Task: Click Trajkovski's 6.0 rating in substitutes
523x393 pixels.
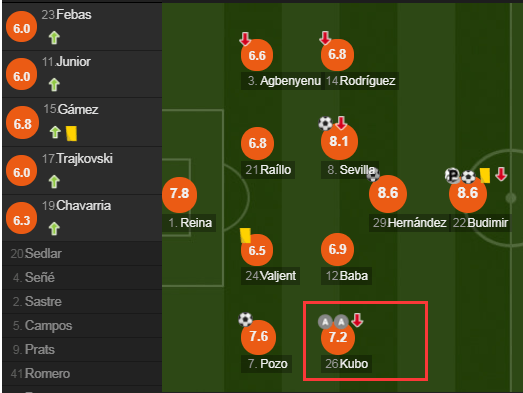Action: [x=22, y=171]
